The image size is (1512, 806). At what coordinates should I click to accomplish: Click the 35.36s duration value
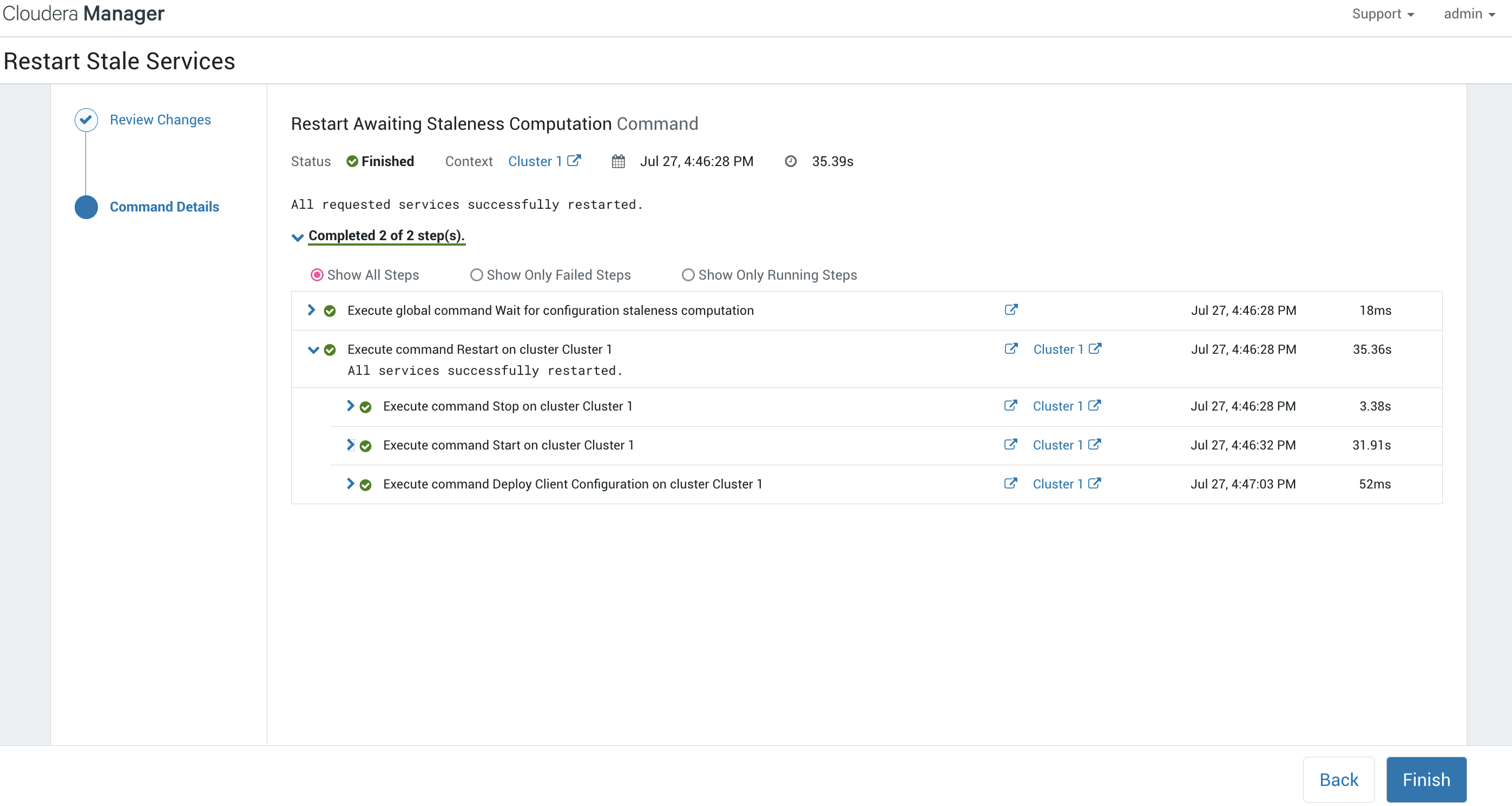click(x=1372, y=349)
